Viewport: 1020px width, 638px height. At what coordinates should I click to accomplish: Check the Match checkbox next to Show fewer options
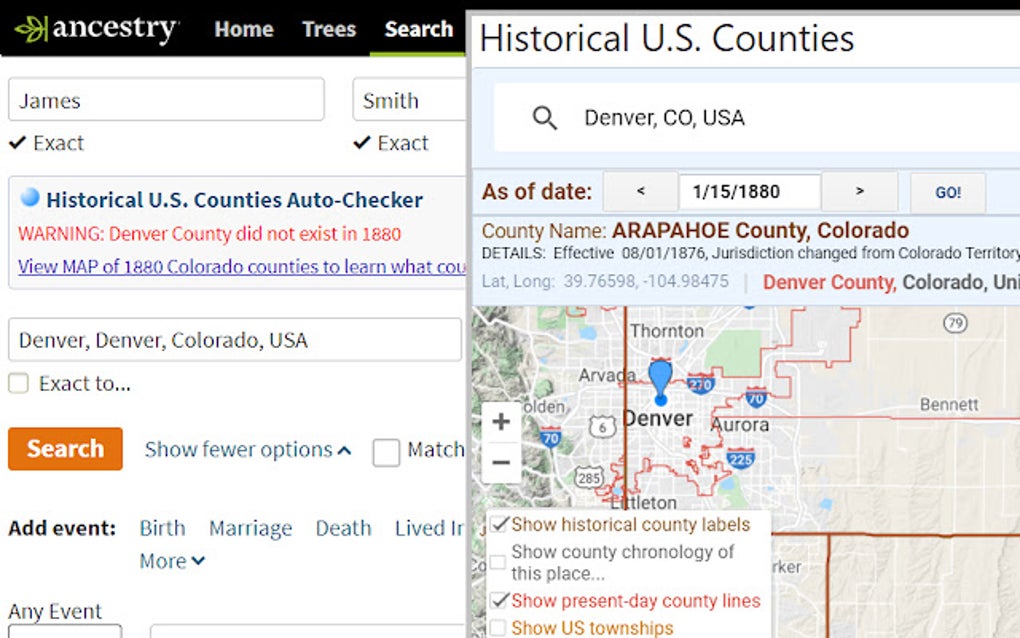(x=386, y=452)
